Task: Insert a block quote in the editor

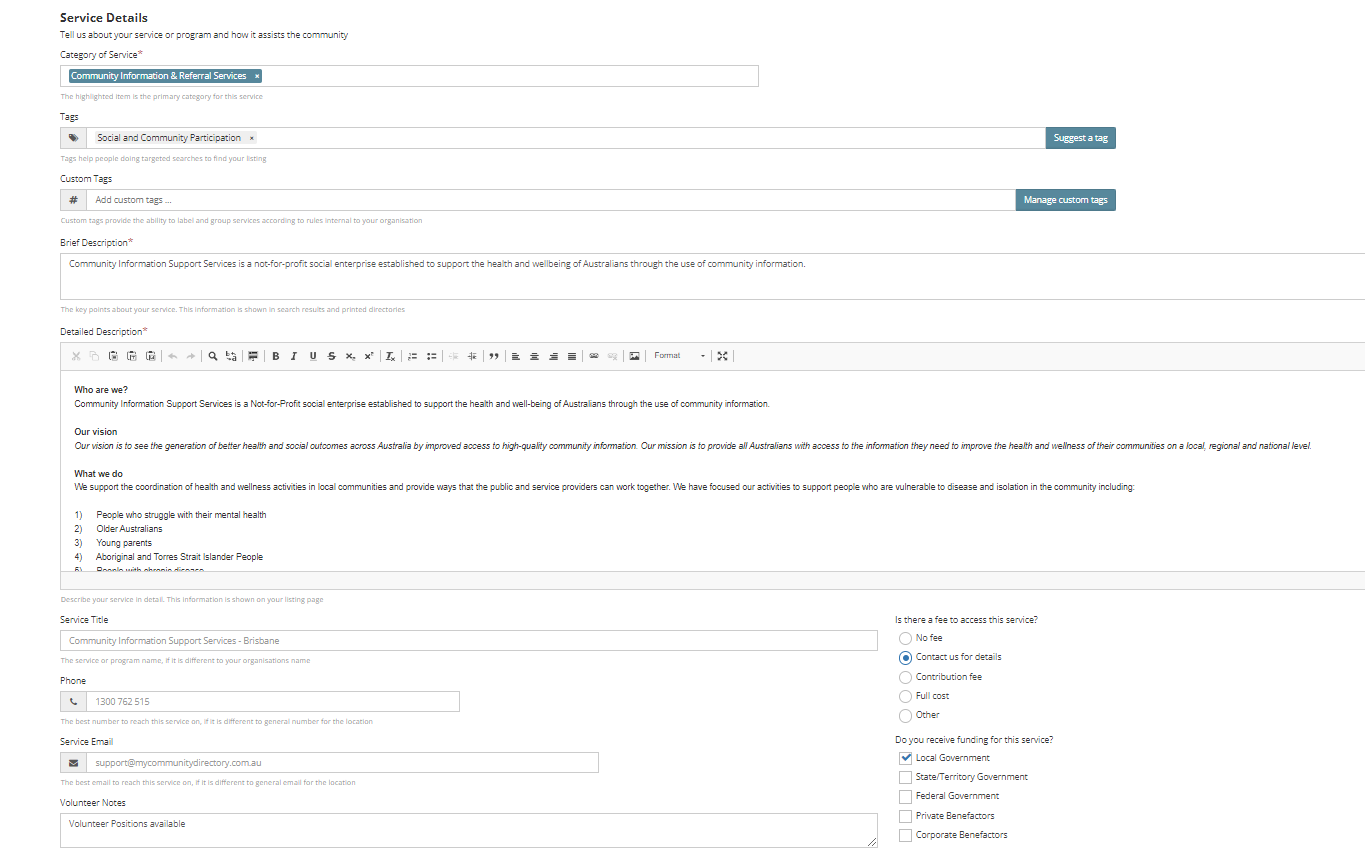Action: [493, 356]
